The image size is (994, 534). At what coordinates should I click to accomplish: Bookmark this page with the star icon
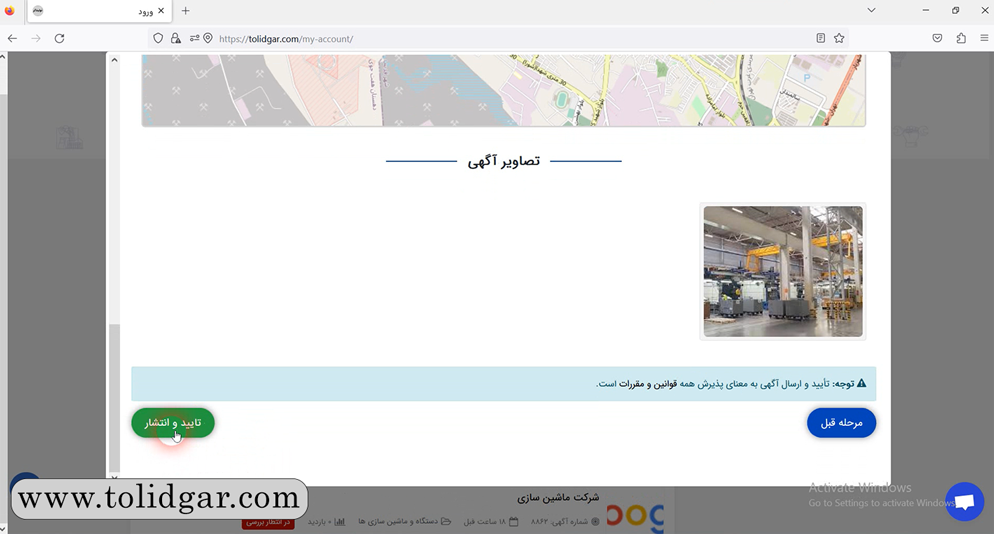(839, 39)
